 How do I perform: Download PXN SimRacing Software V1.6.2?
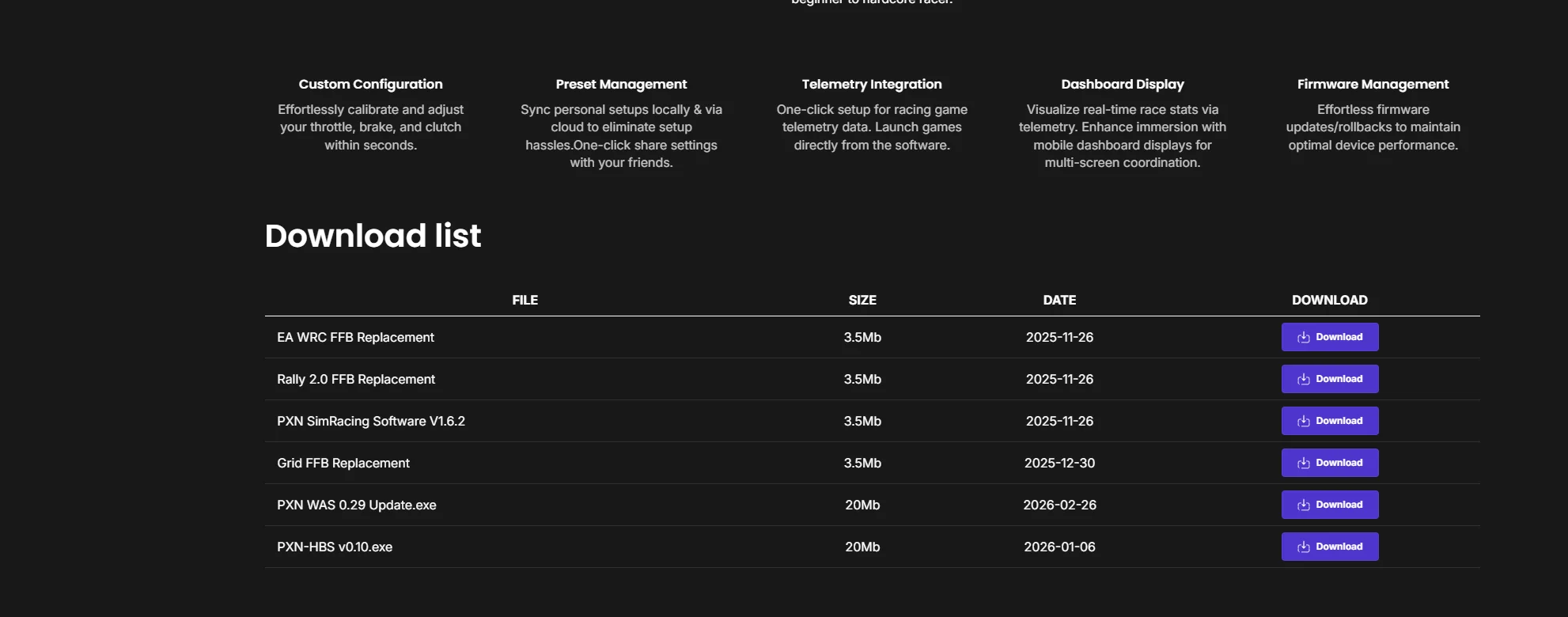[1330, 421]
